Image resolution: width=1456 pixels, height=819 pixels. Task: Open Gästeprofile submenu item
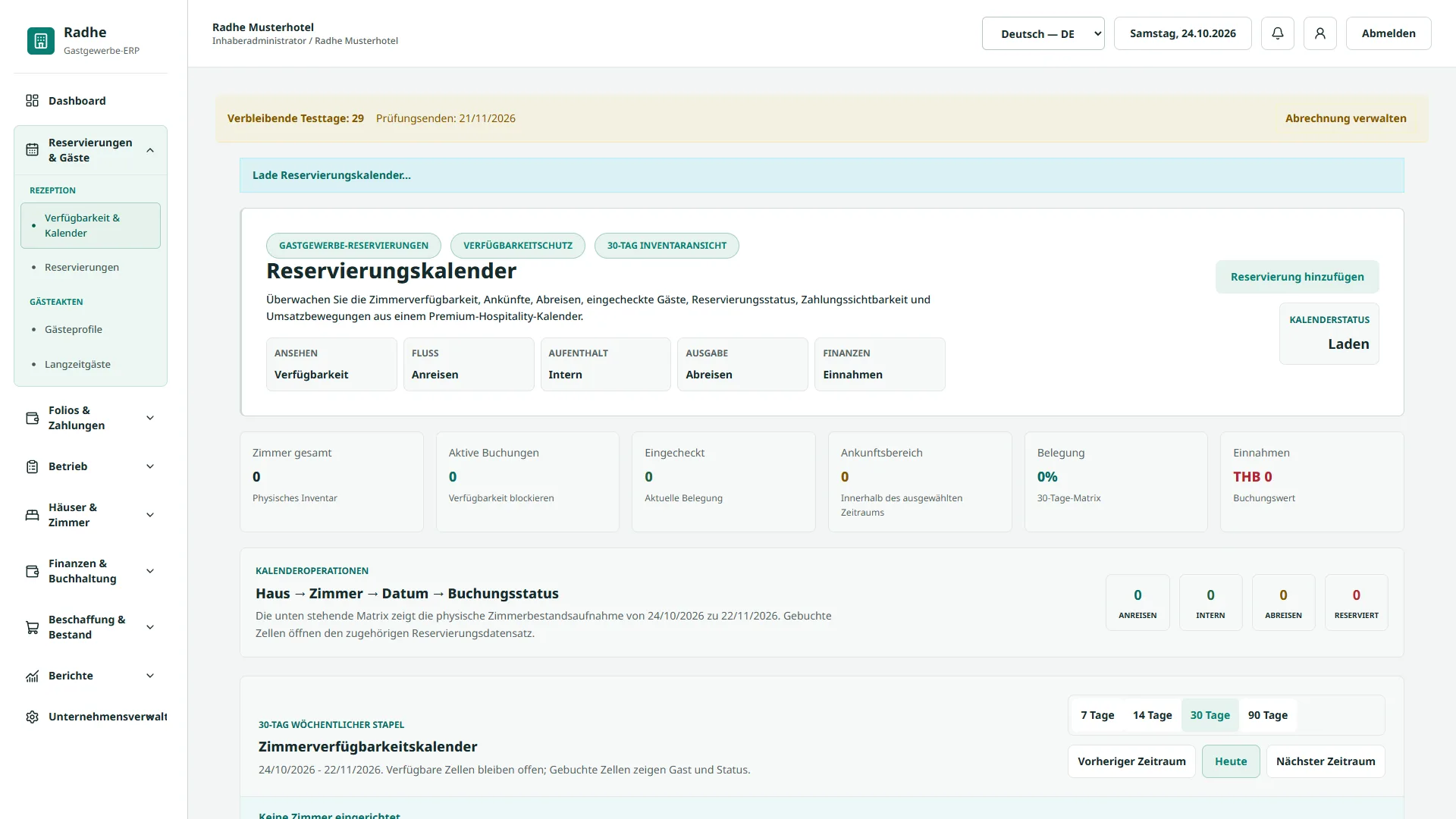pos(90,329)
